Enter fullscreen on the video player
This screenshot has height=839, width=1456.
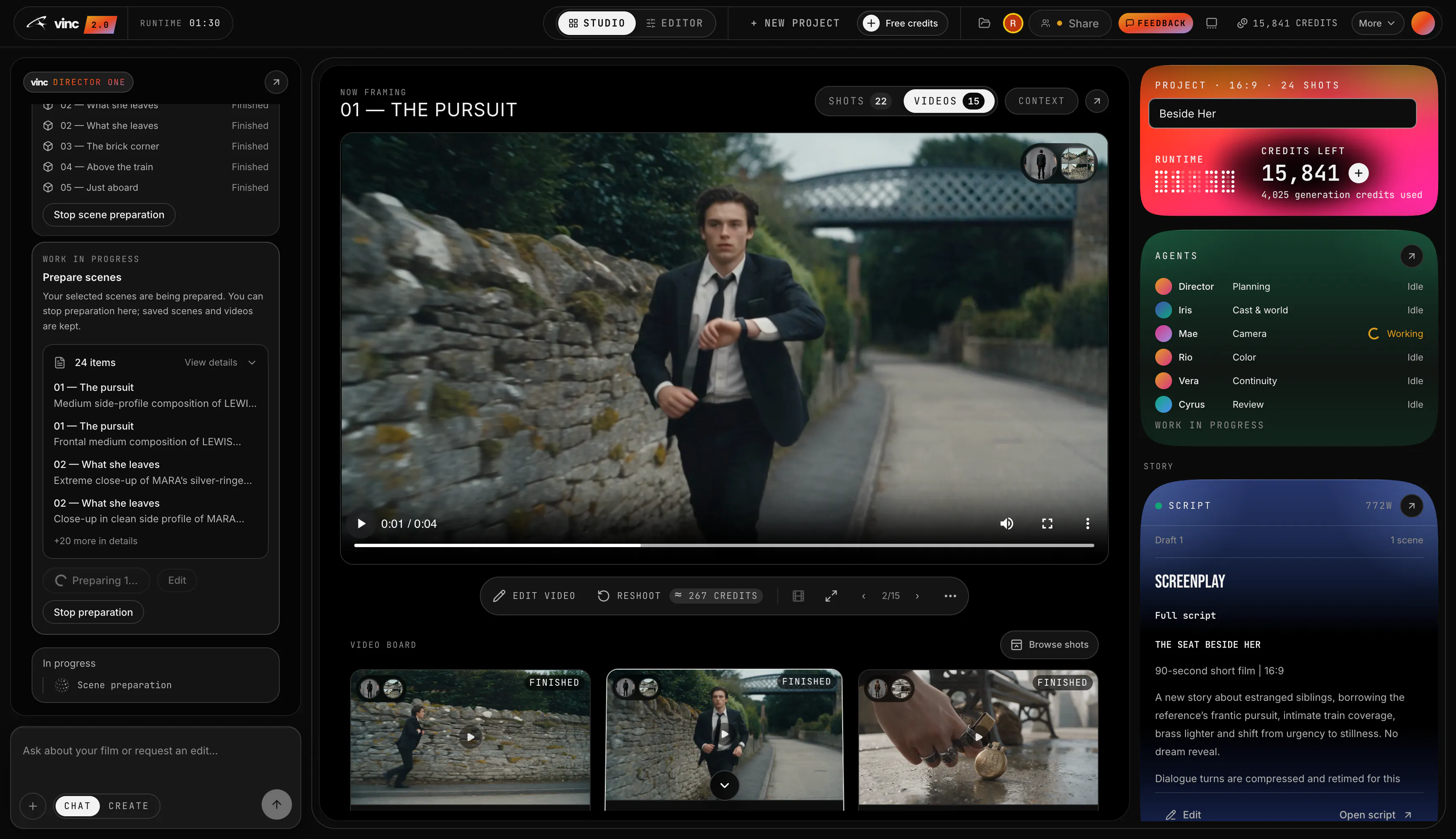click(1047, 523)
